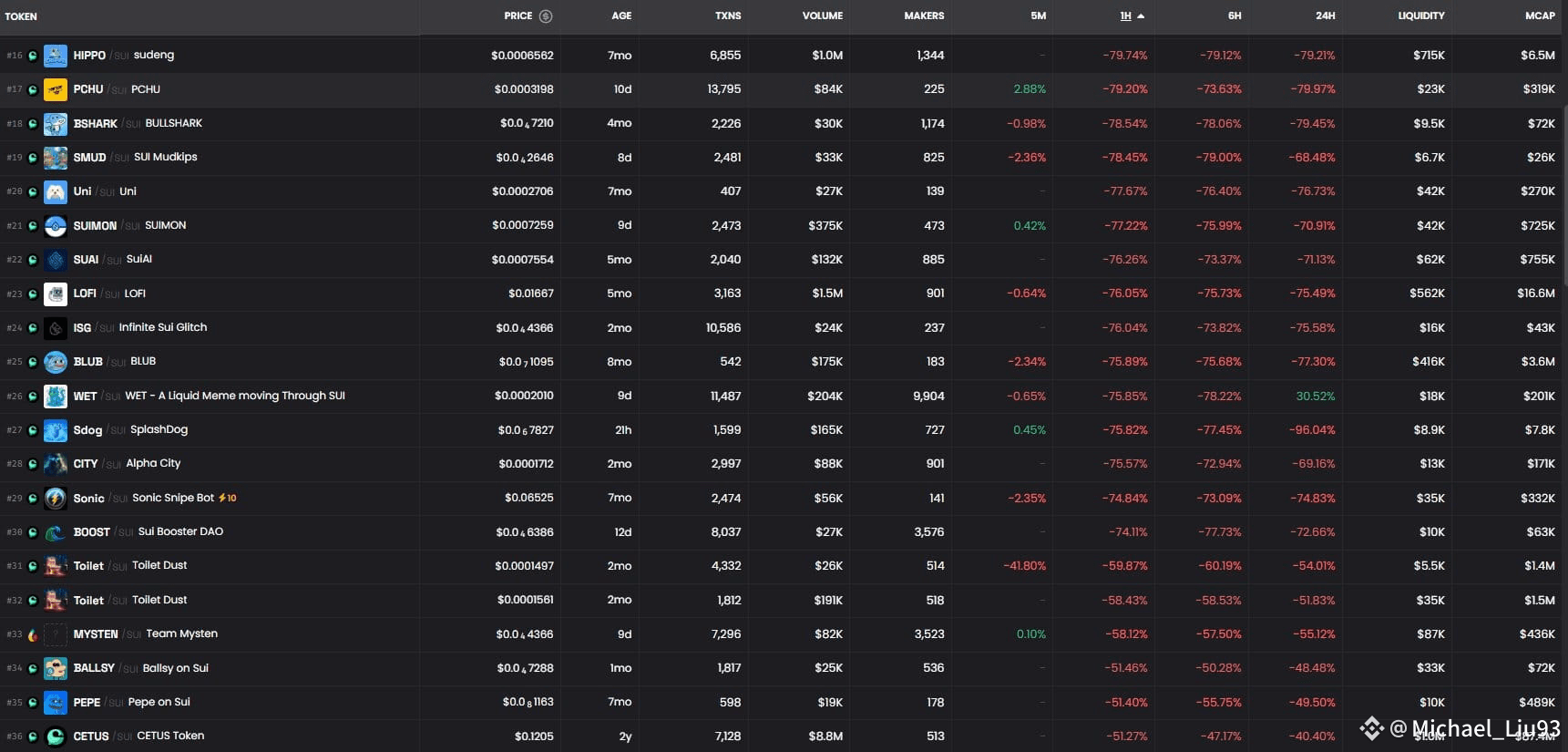Sort the table by 24H column

(x=1326, y=16)
